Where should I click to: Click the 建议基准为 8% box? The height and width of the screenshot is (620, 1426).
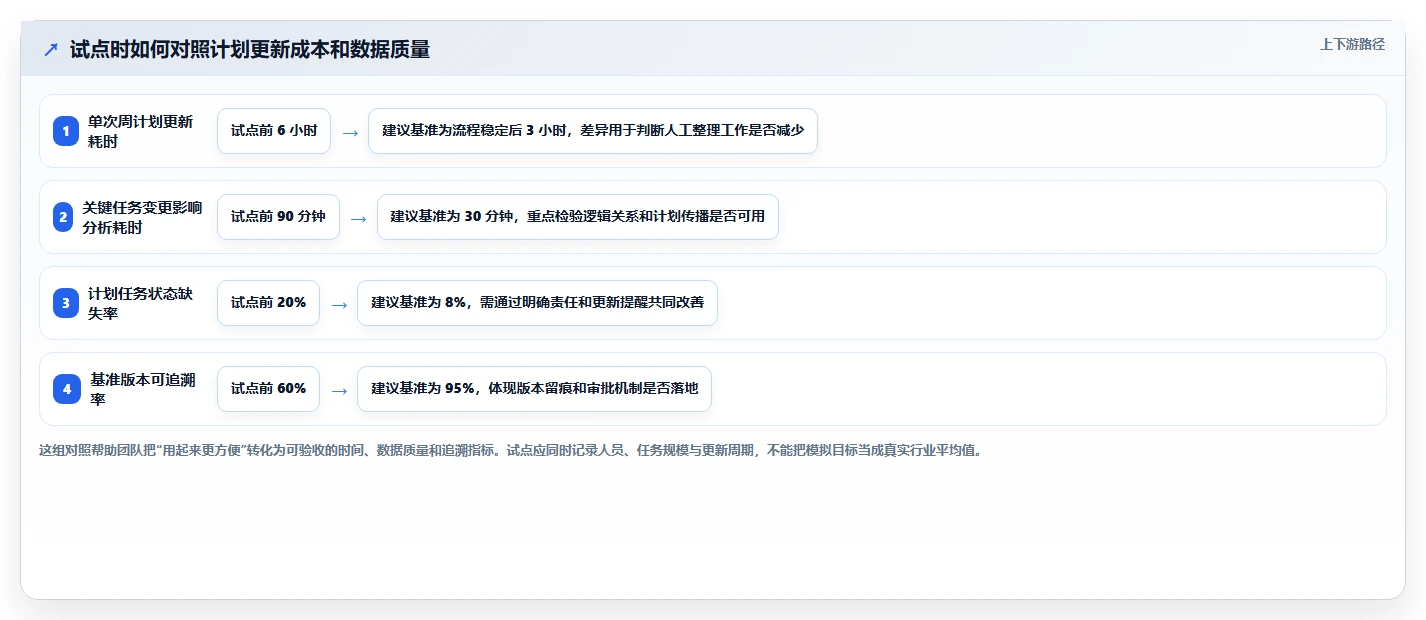[537, 303]
